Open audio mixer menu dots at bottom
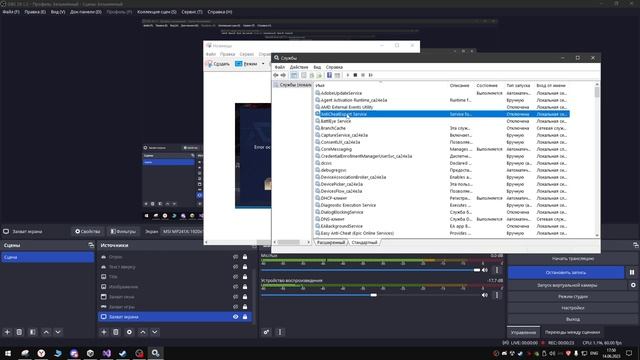The width and height of the screenshot is (640, 360). 280,332
